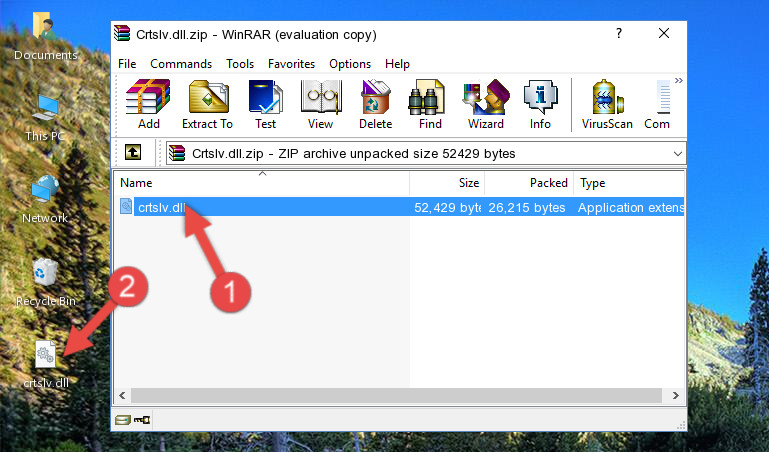Open the Tools menu

[x=240, y=64]
